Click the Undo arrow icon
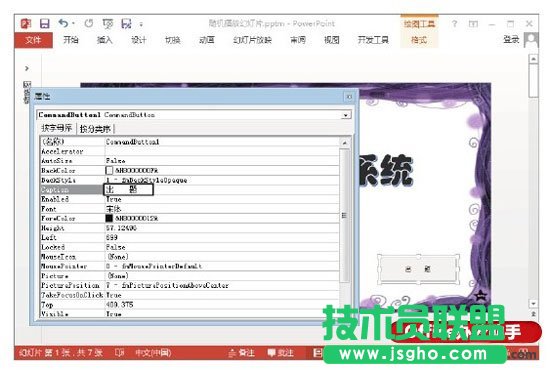550x370 pixels. [63, 23]
